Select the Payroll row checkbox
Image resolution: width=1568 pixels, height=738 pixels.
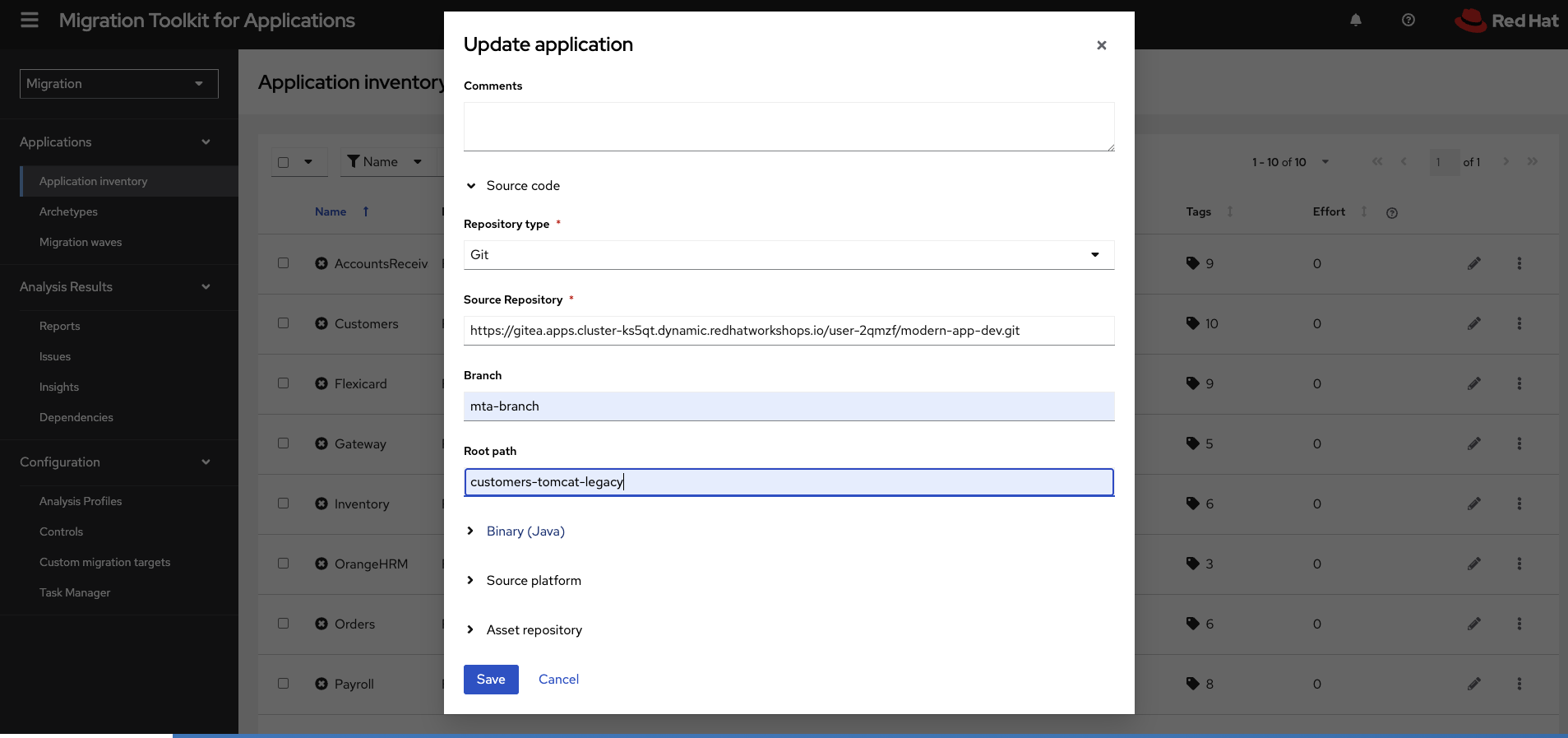coord(284,684)
